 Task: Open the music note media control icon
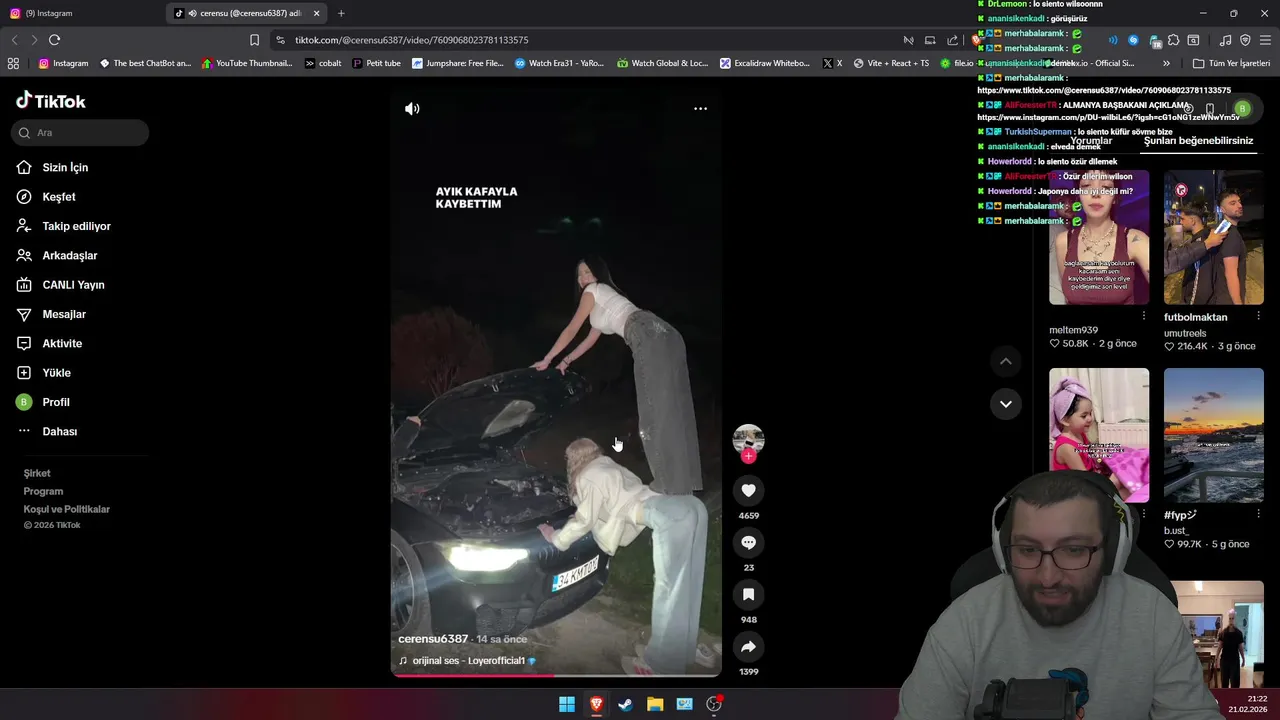click(x=1226, y=40)
